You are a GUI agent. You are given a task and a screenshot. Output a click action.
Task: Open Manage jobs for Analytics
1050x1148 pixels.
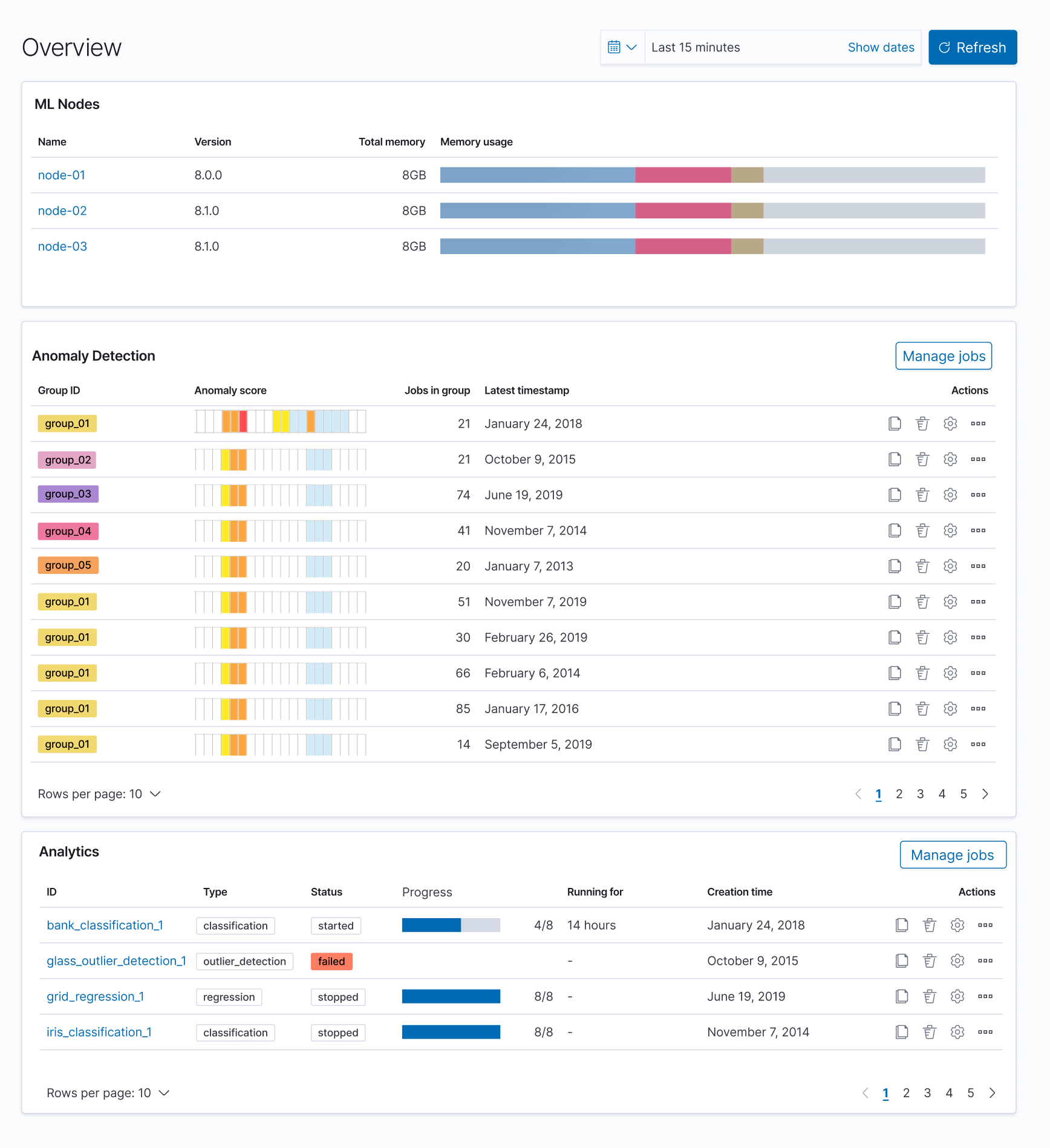pyautogui.click(x=953, y=855)
